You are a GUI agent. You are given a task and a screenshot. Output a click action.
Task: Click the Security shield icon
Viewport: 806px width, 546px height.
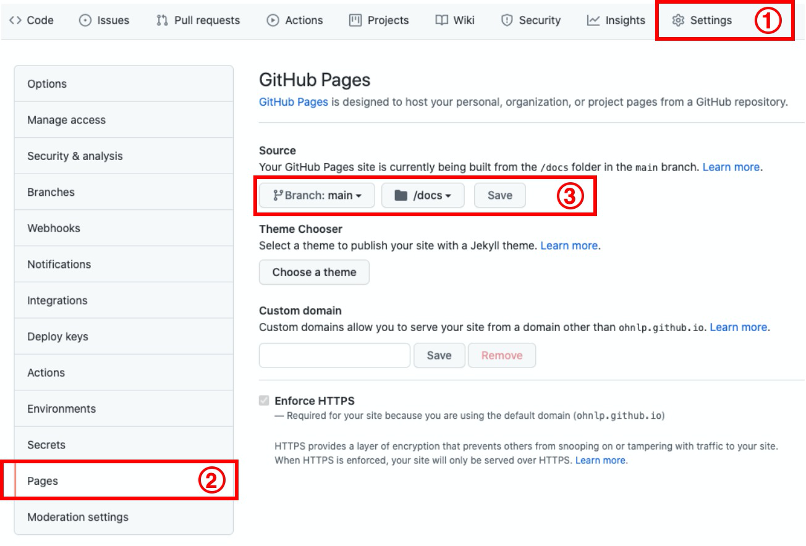pyautogui.click(x=507, y=20)
